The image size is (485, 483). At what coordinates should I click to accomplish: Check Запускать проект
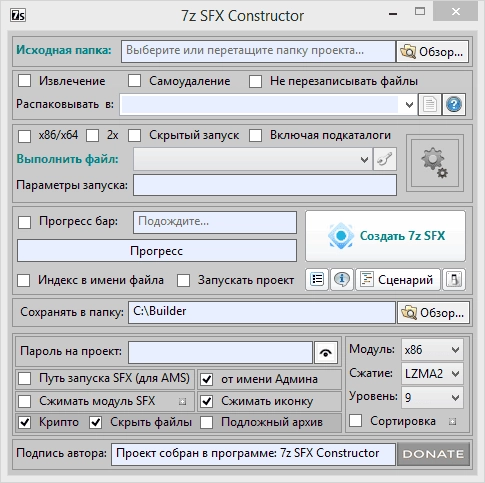click(183, 281)
